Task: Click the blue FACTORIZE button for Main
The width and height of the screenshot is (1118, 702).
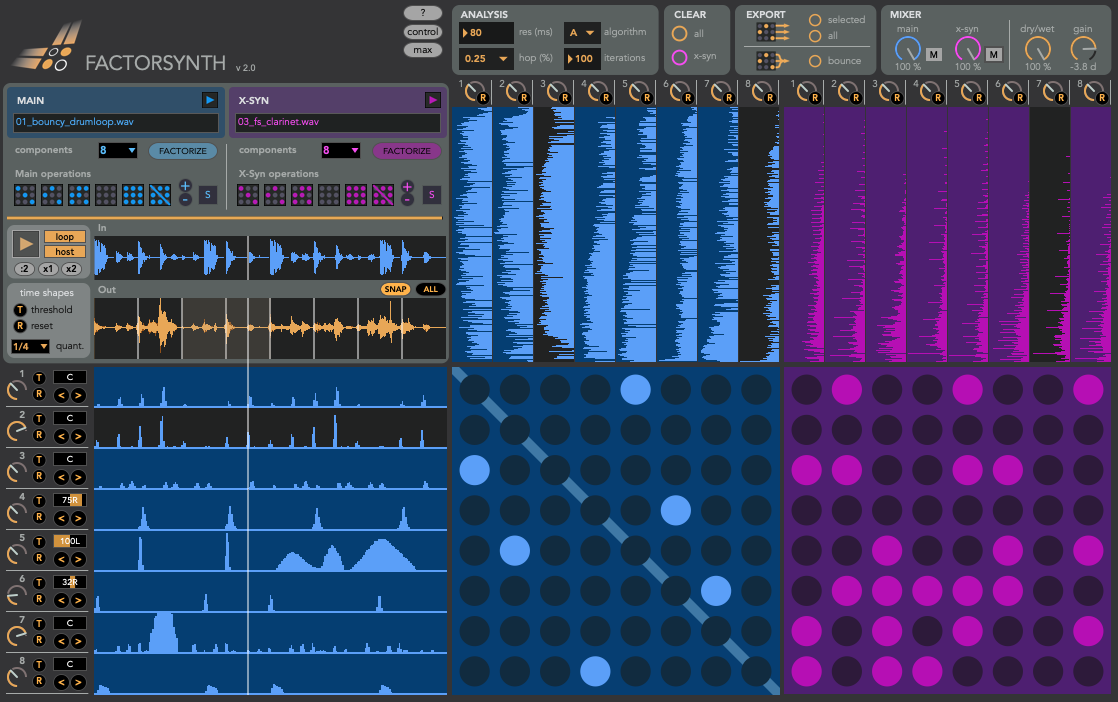Action: point(183,151)
